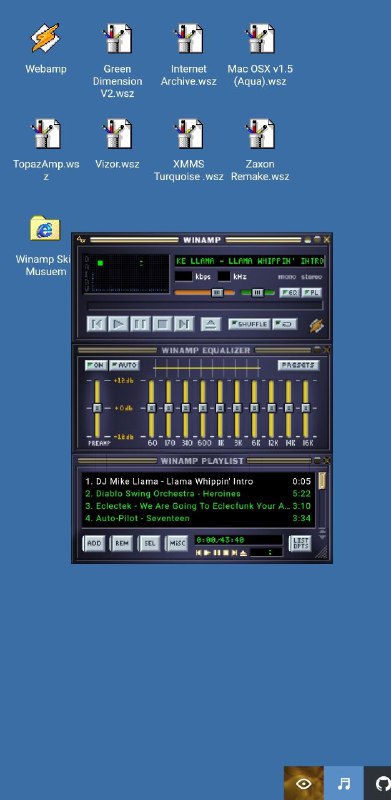Select XMMS Turquoise .wsz skin file
The width and height of the screenshot is (391, 800).
(188, 150)
